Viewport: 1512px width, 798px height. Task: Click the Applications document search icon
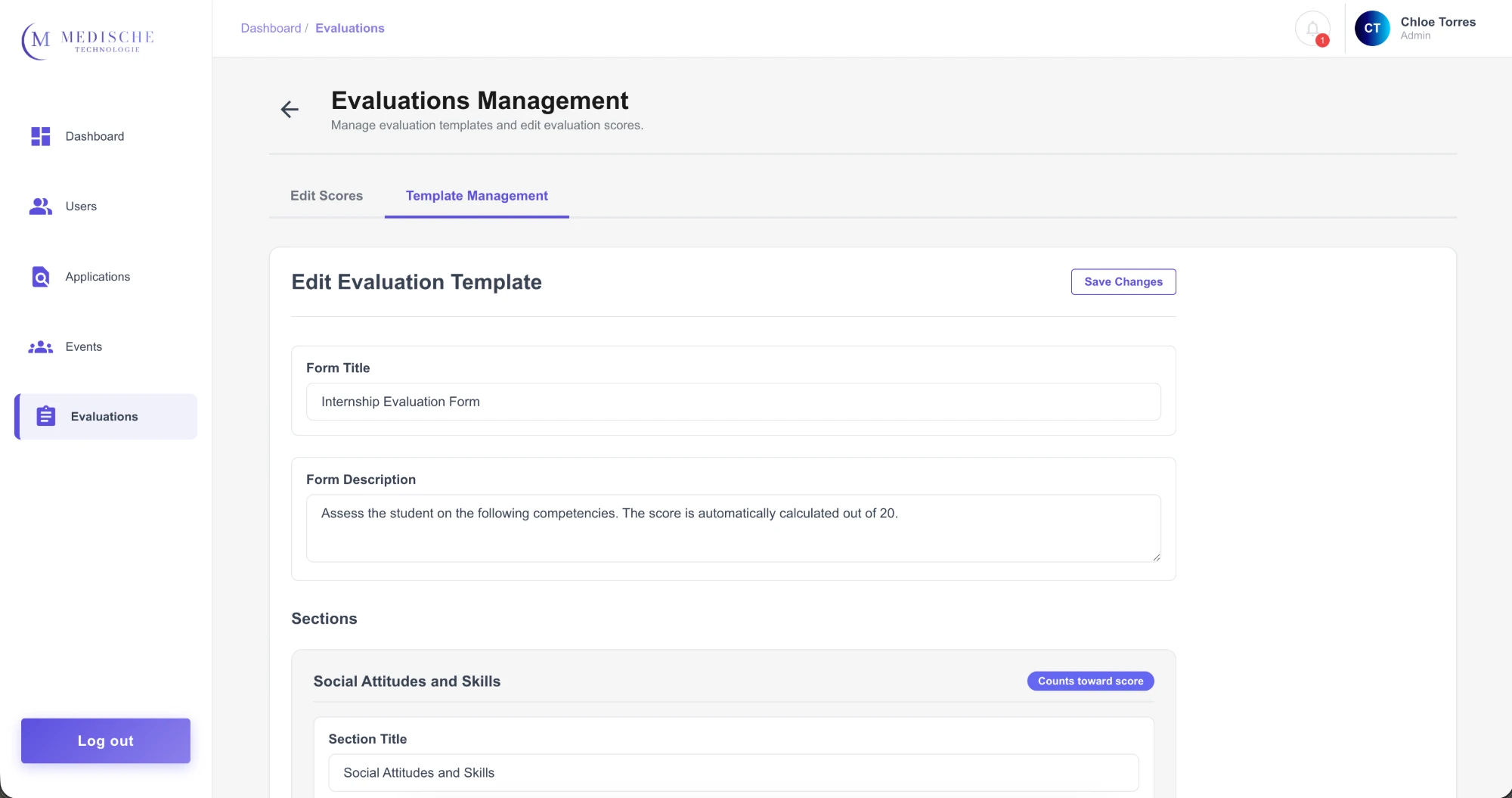click(41, 277)
